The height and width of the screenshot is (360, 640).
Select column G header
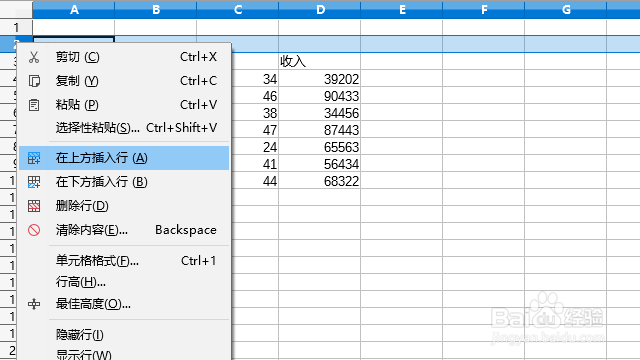coord(566,9)
